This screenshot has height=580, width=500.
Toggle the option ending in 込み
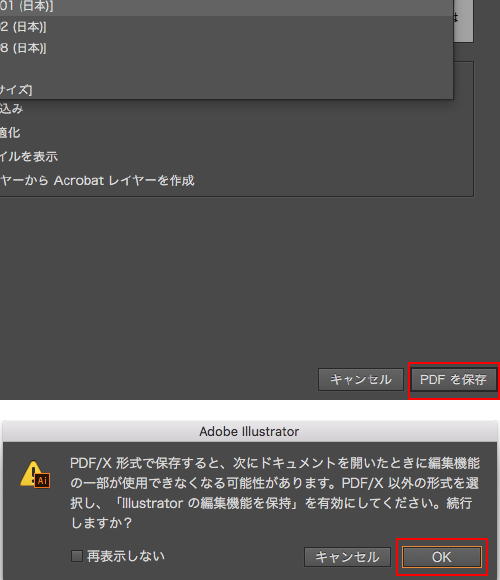click(x=11, y=109)
